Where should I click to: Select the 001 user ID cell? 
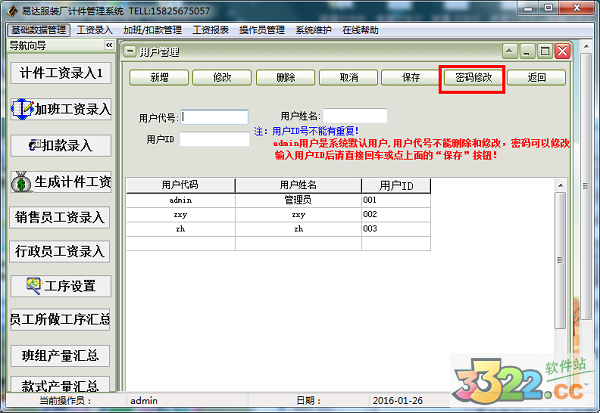[x=396, y=200]
